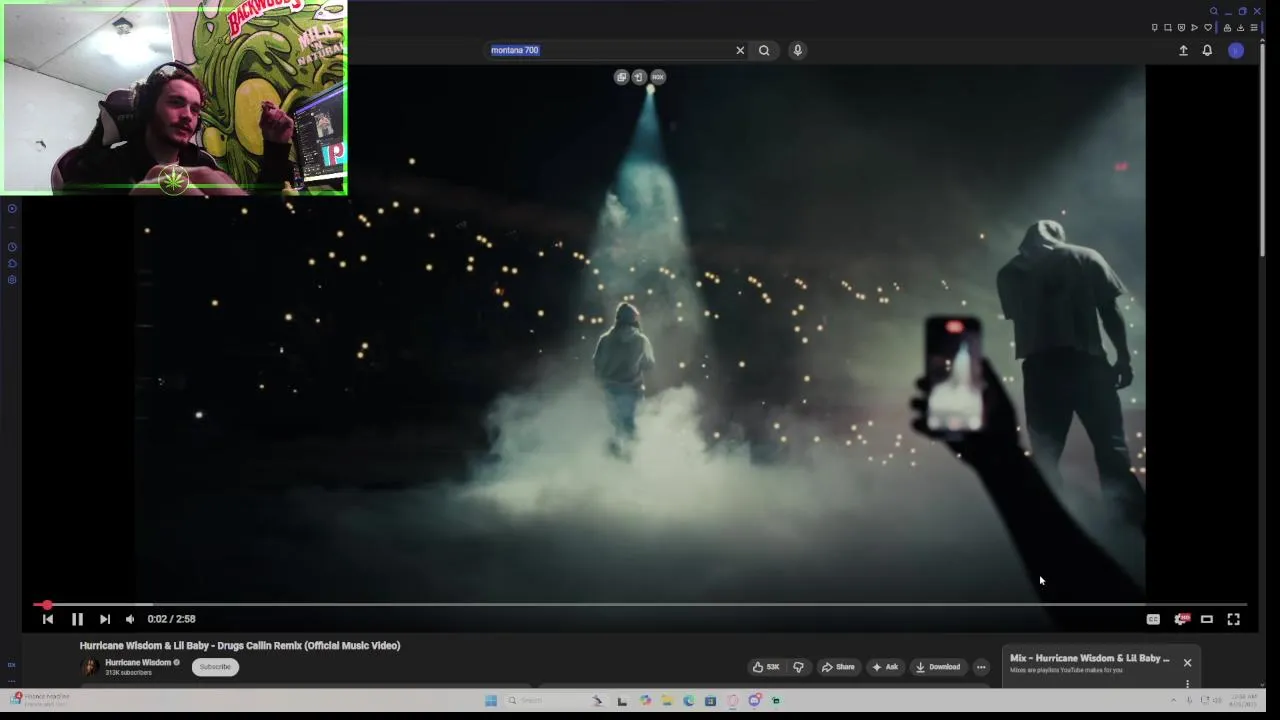Mute the video volume
Viewport: 1280px width, 720px height.
coord(130,619)
